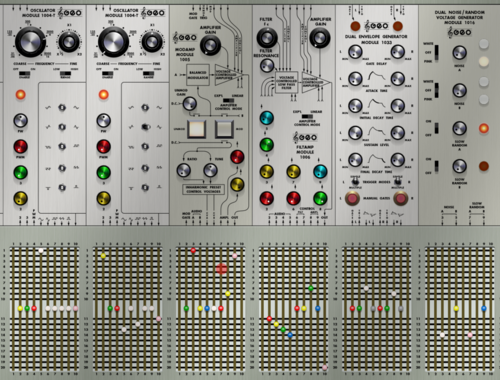Toggle the Expo/Linear control mode switch in Filtamp
500x380 pixels.
[307, 116]
